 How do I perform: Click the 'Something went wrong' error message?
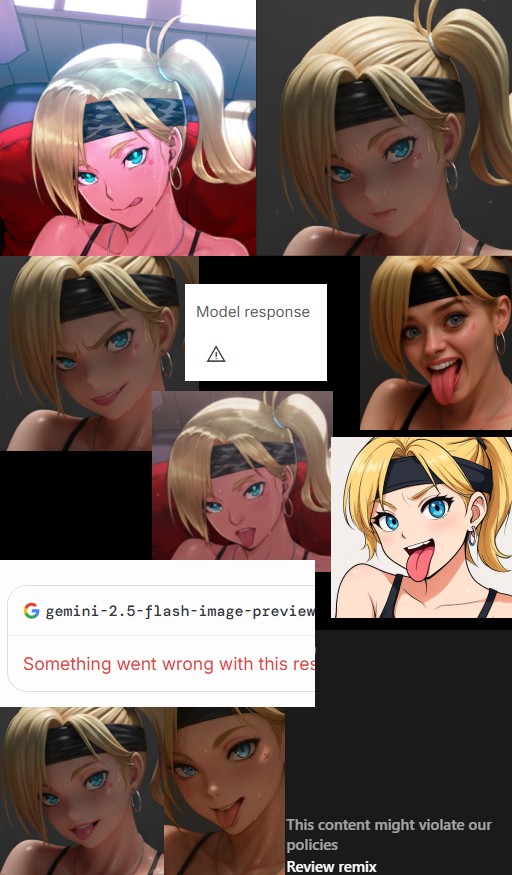click(x=168, y=664)
